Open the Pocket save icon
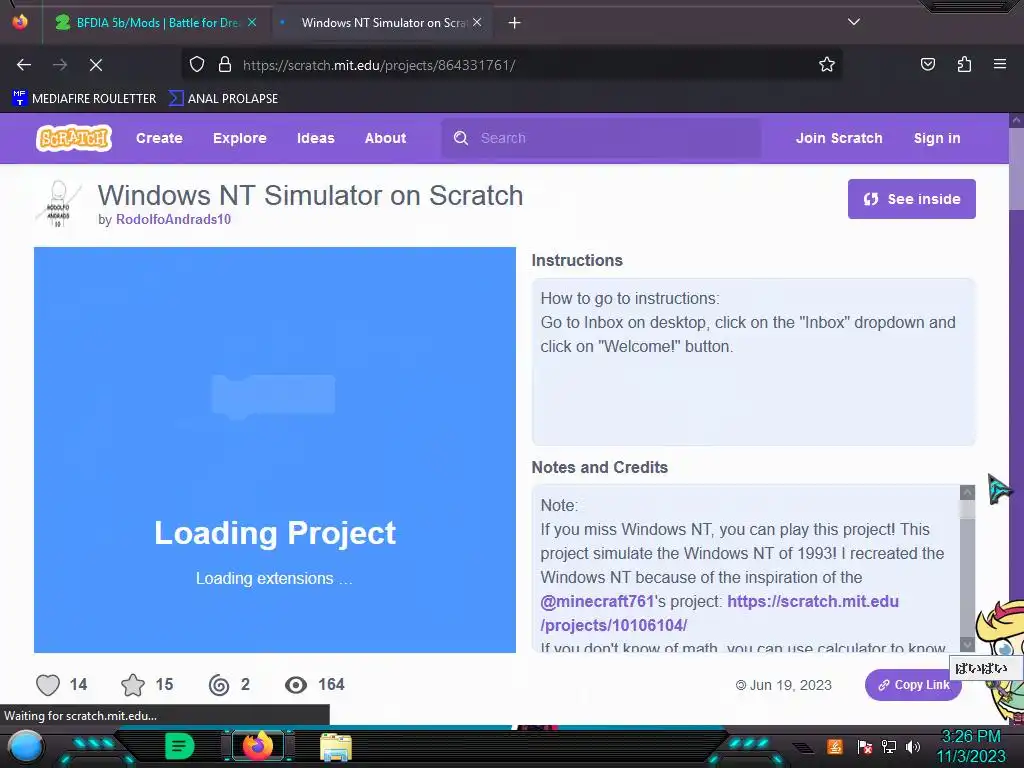Screen dimensions: 1024x768 (x=928, y=64)
